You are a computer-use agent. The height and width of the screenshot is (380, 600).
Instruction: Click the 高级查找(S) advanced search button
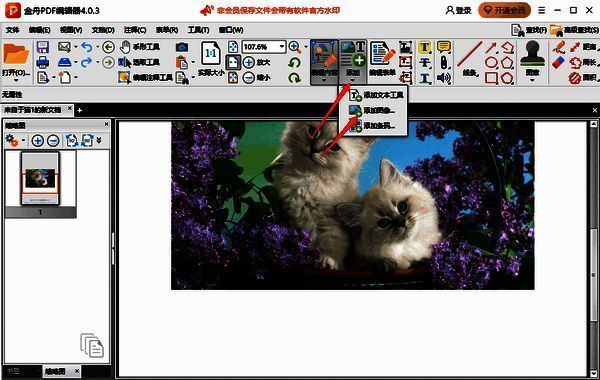coord(574,30)
